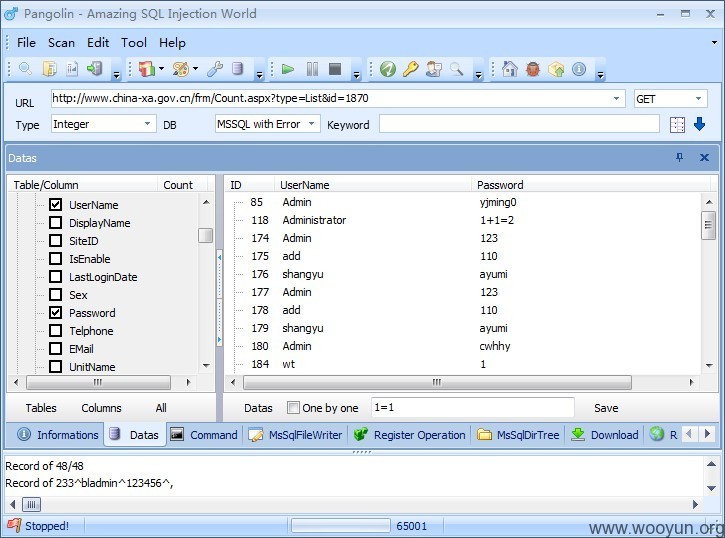Check the DisplayName column checkbox

coord(55,222)
